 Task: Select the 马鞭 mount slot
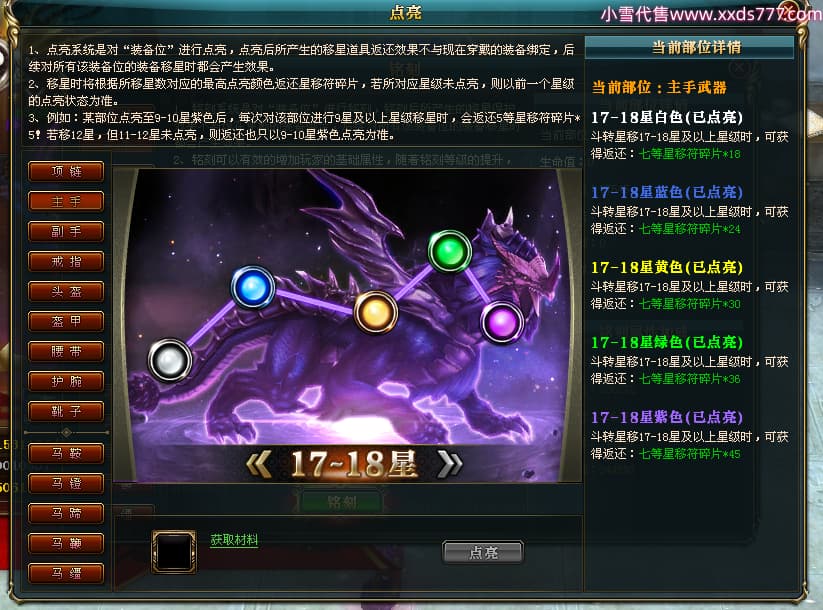66,543
